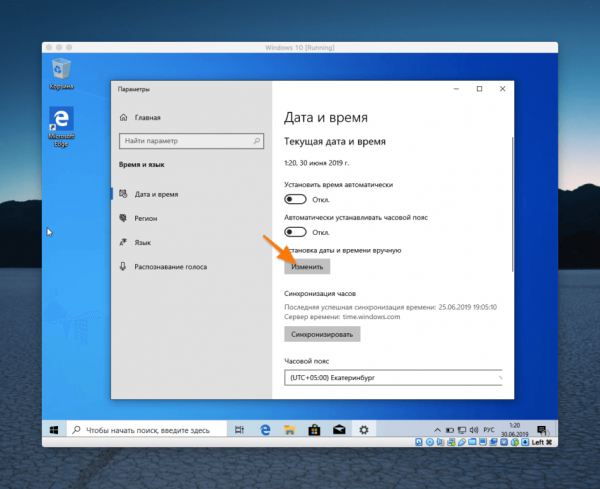Open the Распознавание голоса section

[x=191, y=267]
